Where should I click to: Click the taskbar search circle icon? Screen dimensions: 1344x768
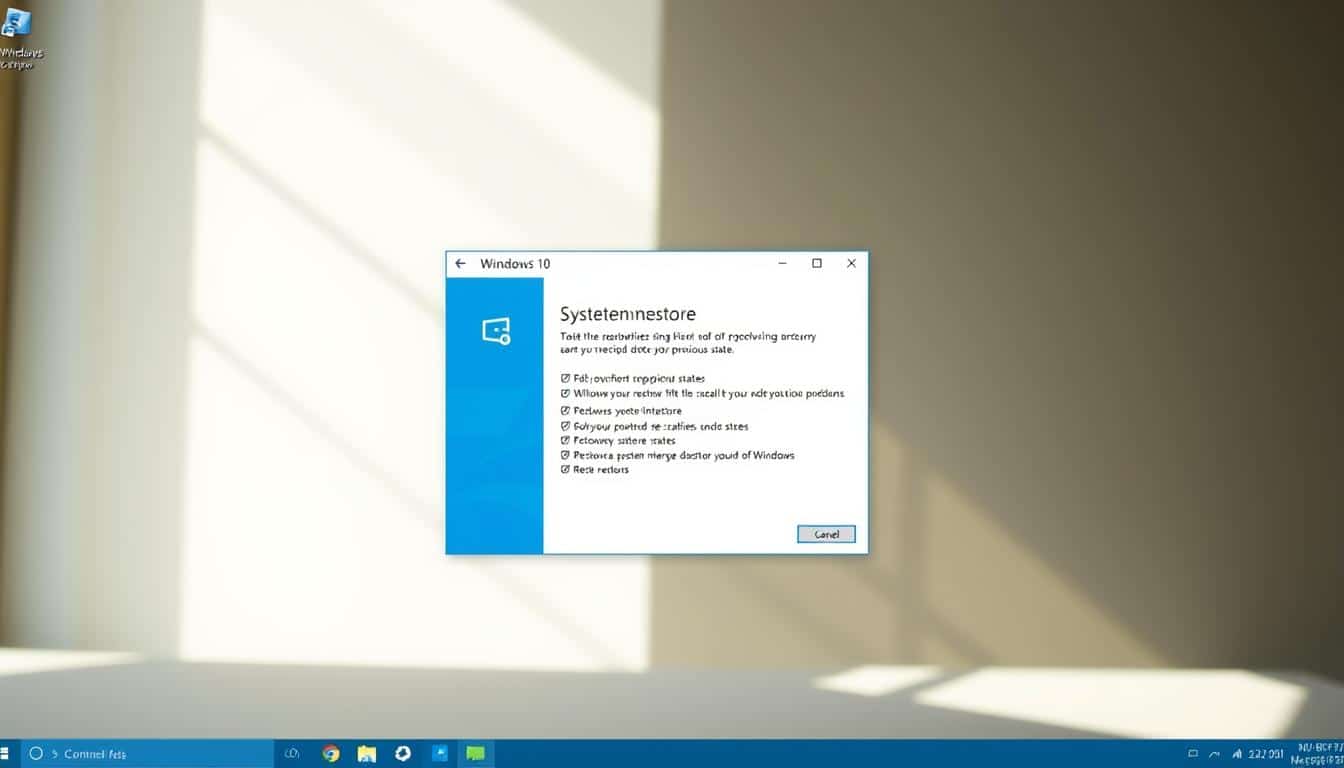[36, 754]
